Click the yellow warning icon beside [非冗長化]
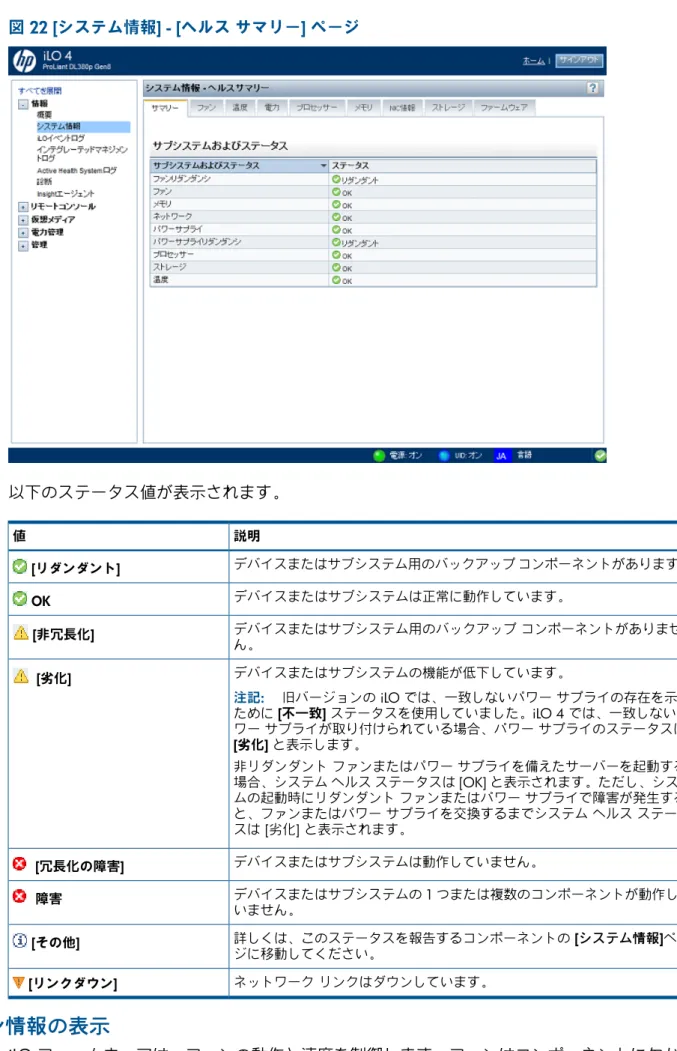The image size is (677, 1051). pos(21,633)
